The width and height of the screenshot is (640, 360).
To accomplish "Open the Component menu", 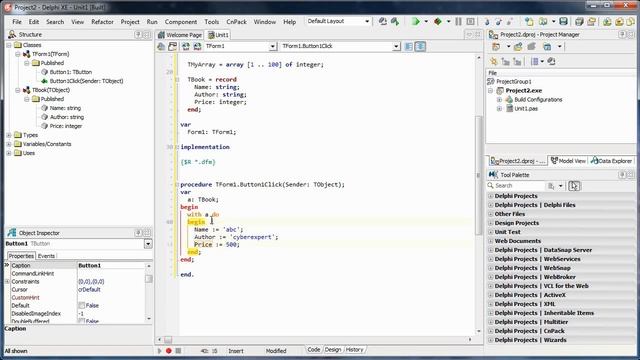I will coord(181,22).
